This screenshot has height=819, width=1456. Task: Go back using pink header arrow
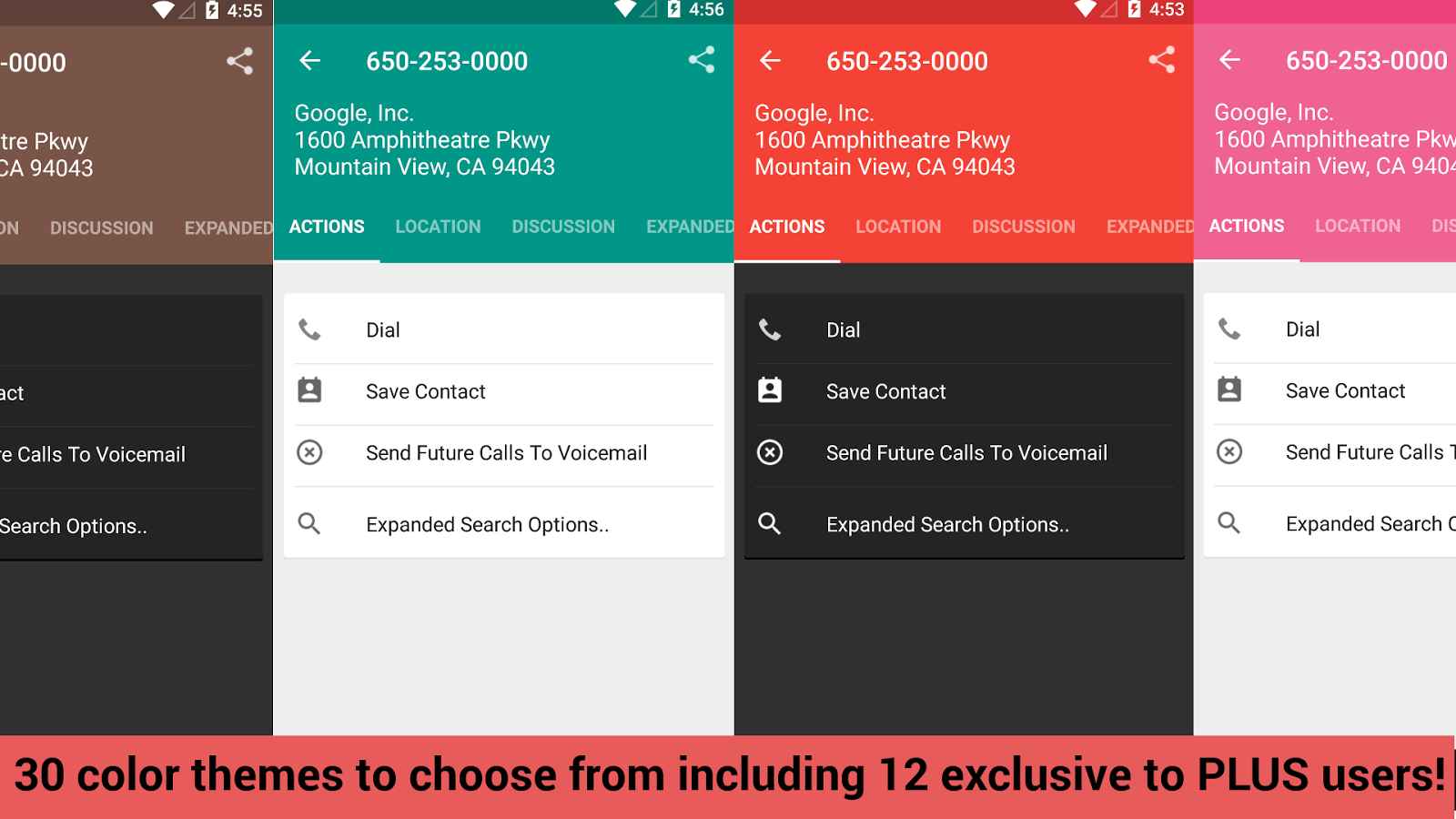pos(1229,59)
